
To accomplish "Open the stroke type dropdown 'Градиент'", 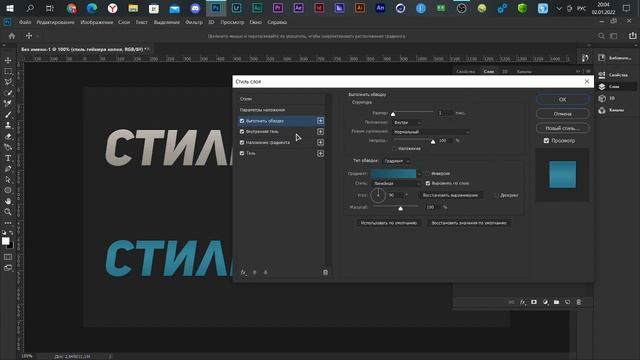I will pyautogui.click(x=396, y=161).
